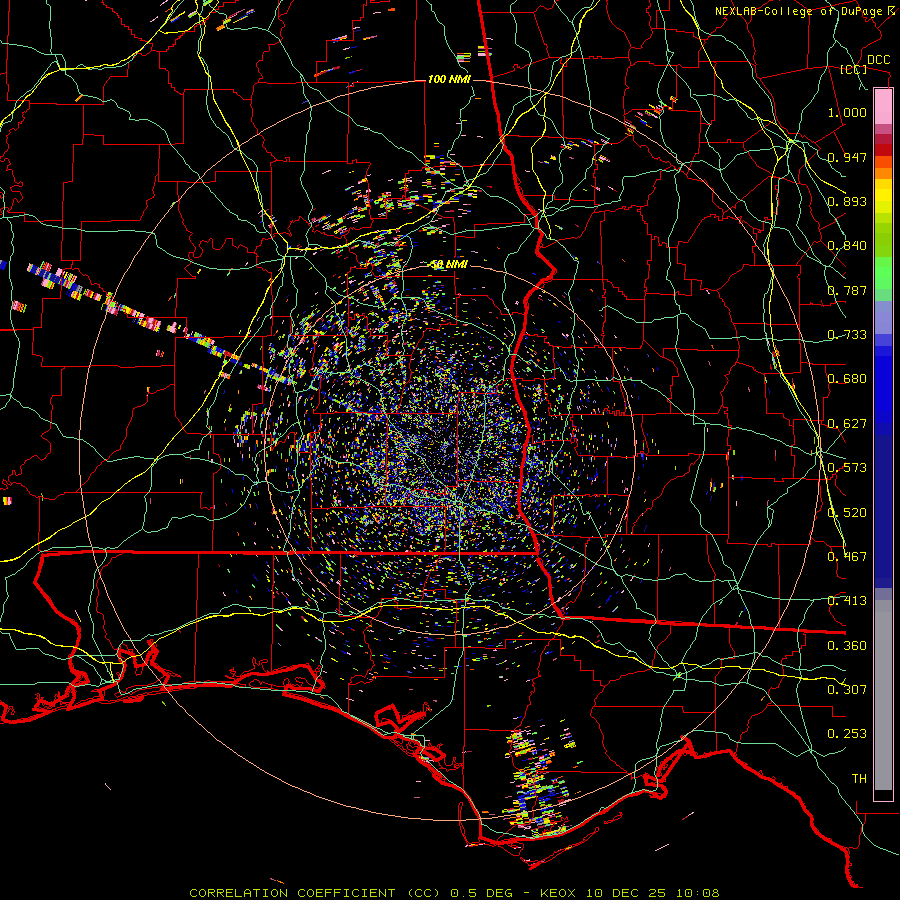This screenshot has width=900, height=900.
Task: Click the DCC product label
Action: pyautogui.click(x=878, y=60)
